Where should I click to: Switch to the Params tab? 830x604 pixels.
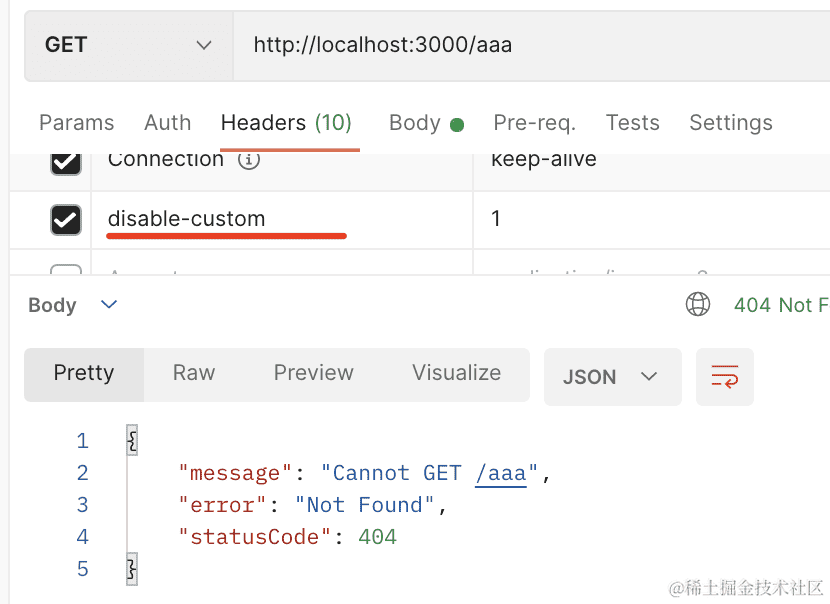pos(76,123)
